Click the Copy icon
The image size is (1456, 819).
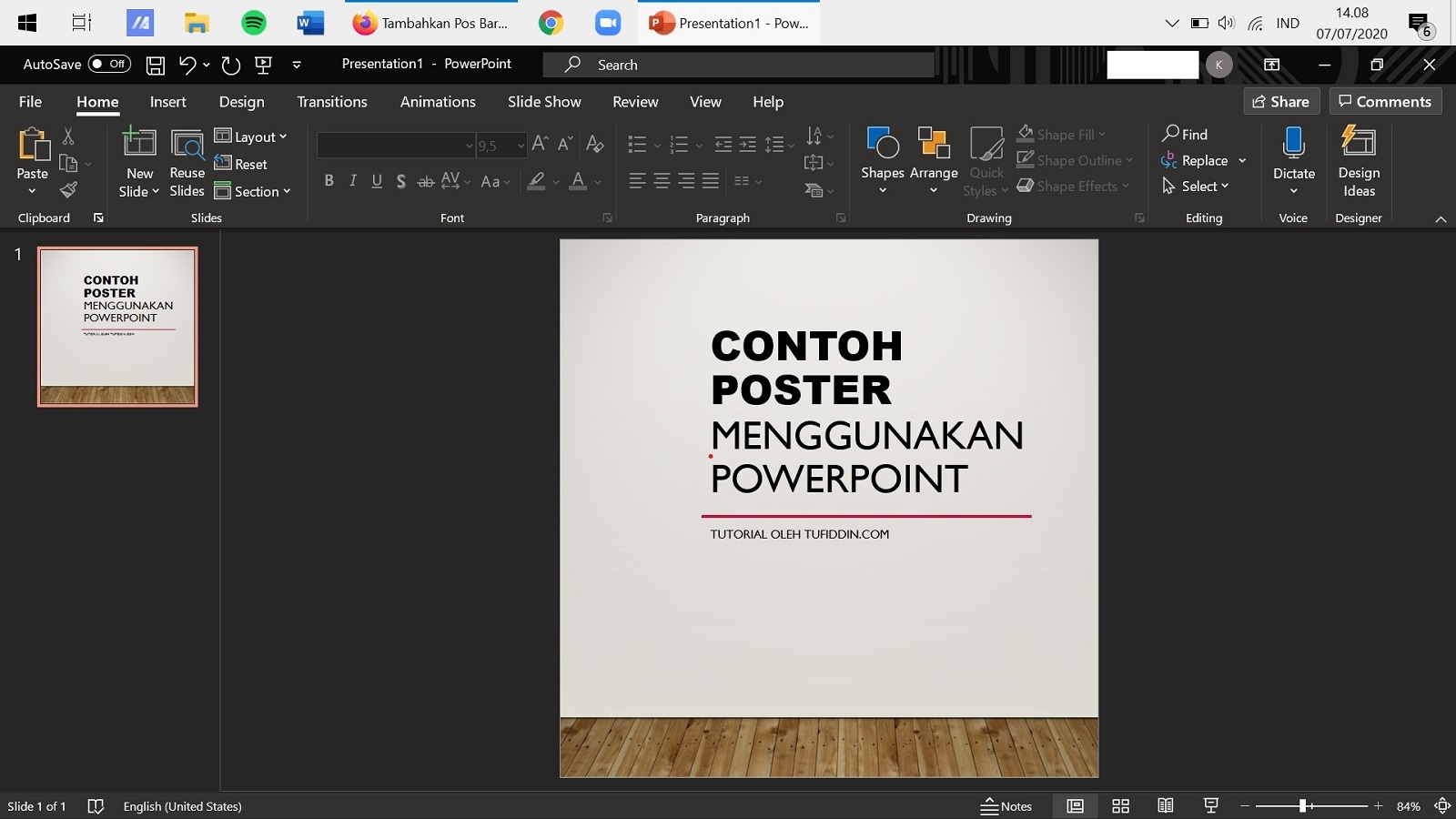click(x=68, y=164)
